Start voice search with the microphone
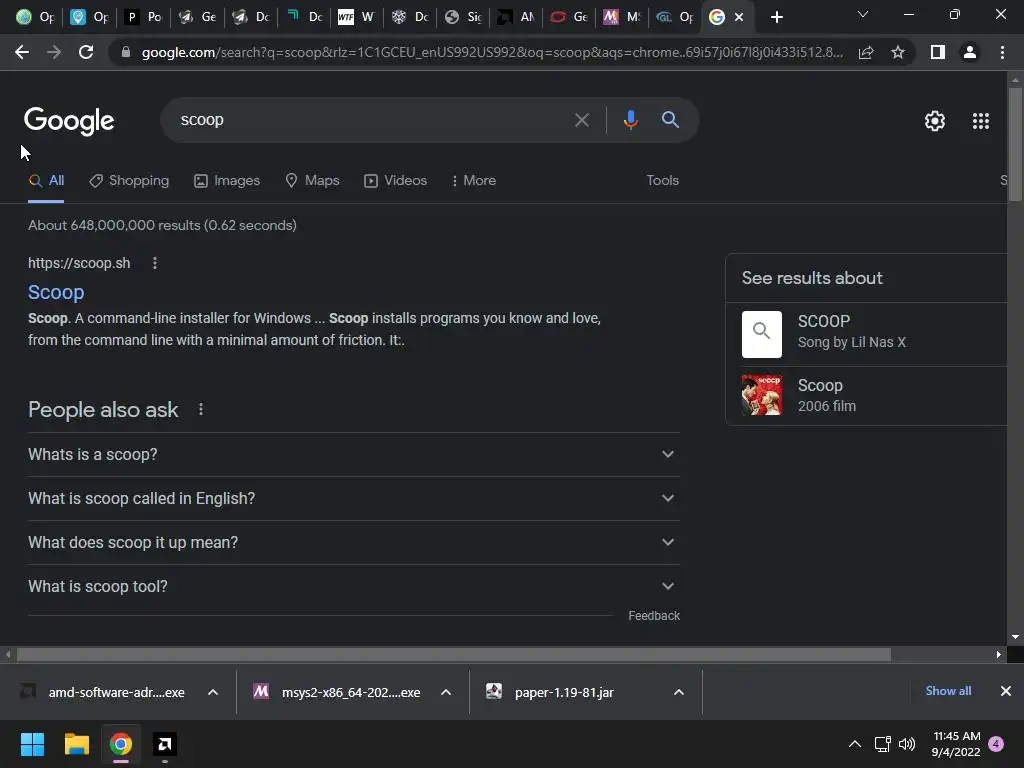Viewport: 1024px width, 768px height. point(630,120)
